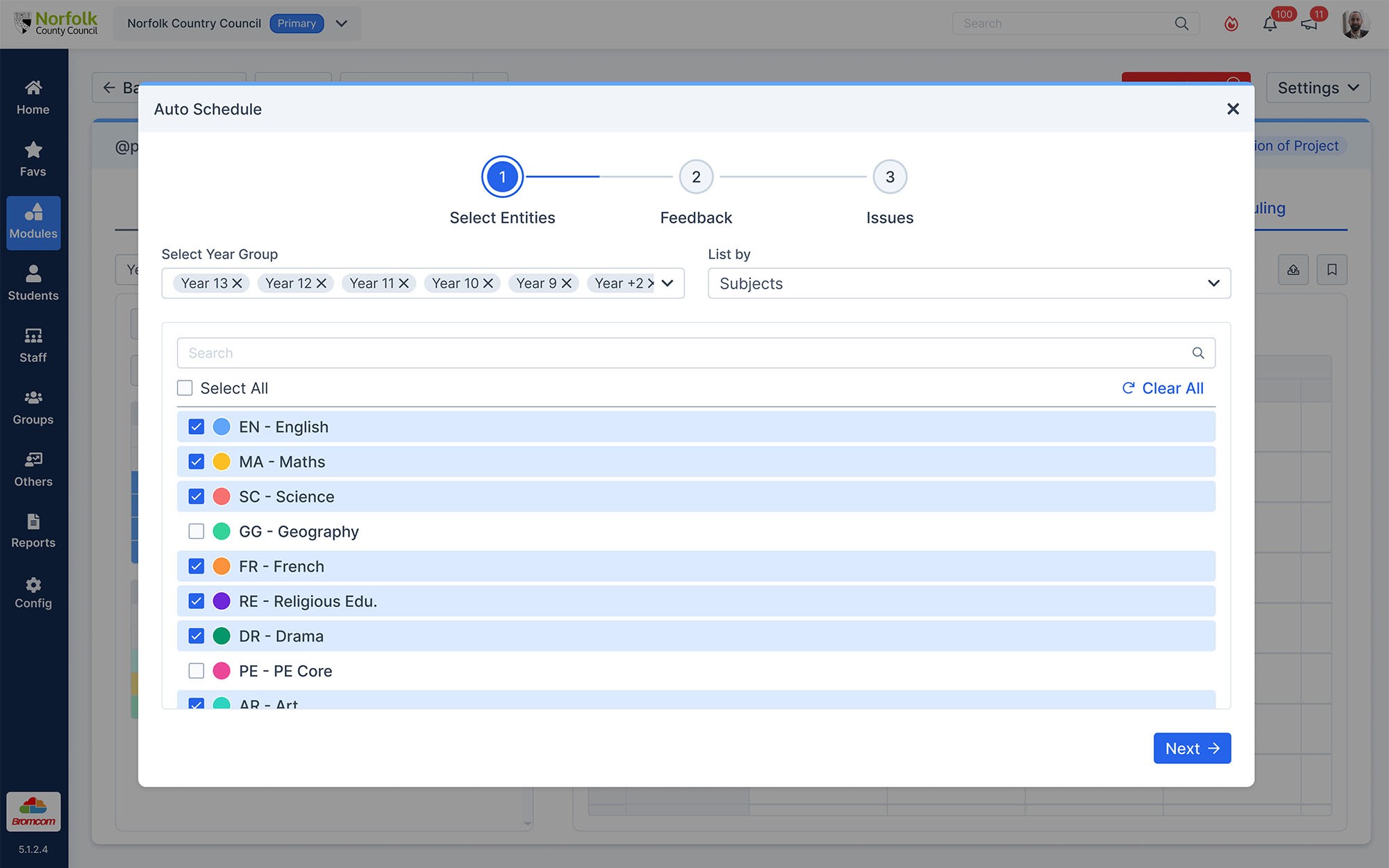Uncheck the SC - Science checkbox

[x=197, y=496]
